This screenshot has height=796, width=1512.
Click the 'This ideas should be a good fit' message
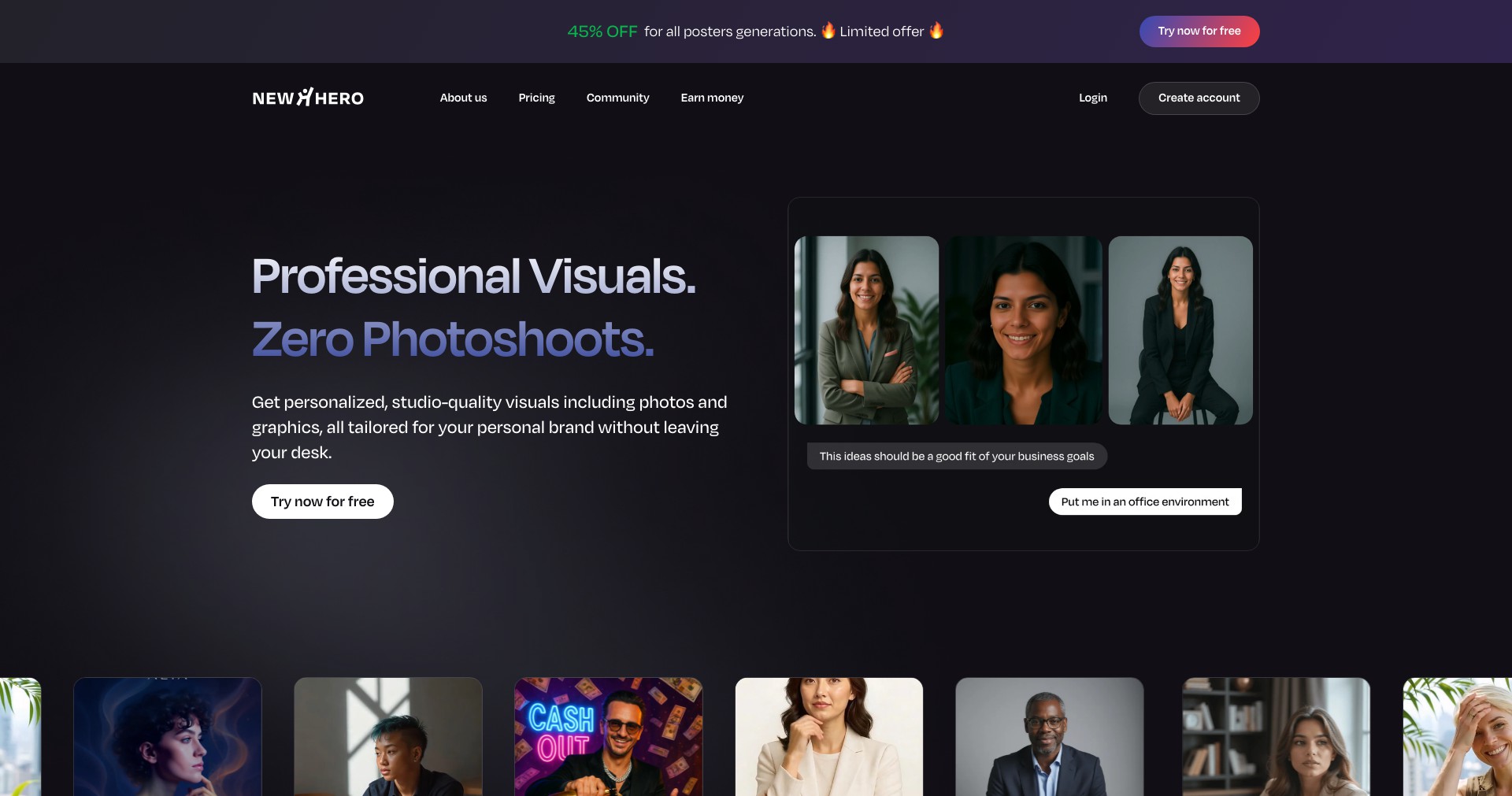click(x=957, y=457)
